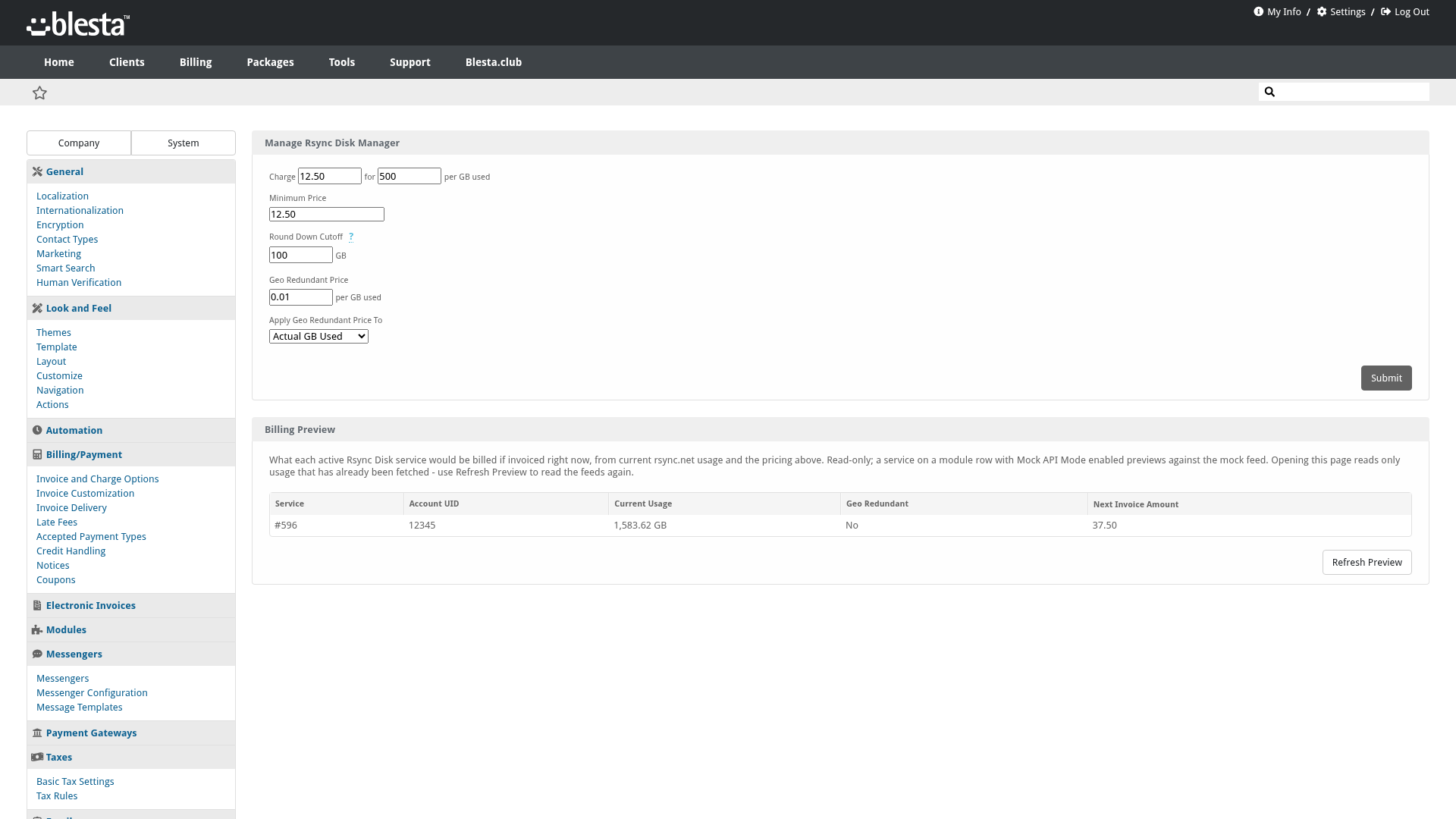Click the Settings gear icon

1322,11
